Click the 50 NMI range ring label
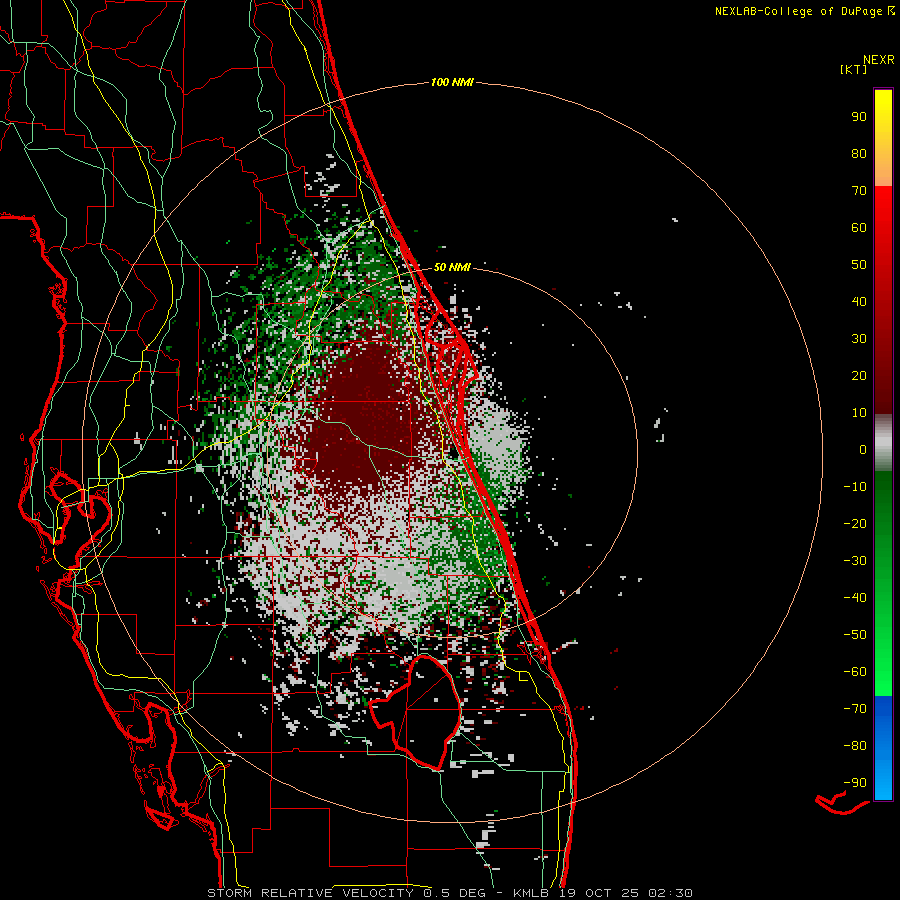Screen dimensions: 900x900 pyautogui.click(x=452, y=267)
